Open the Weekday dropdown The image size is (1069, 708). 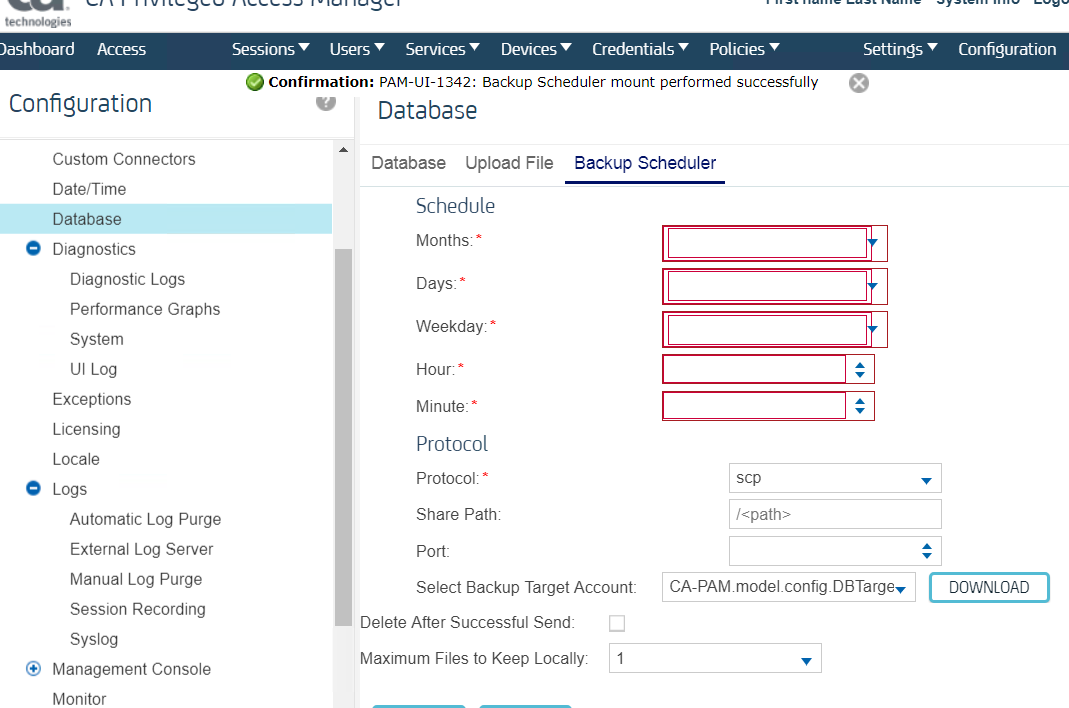[873, 328]
